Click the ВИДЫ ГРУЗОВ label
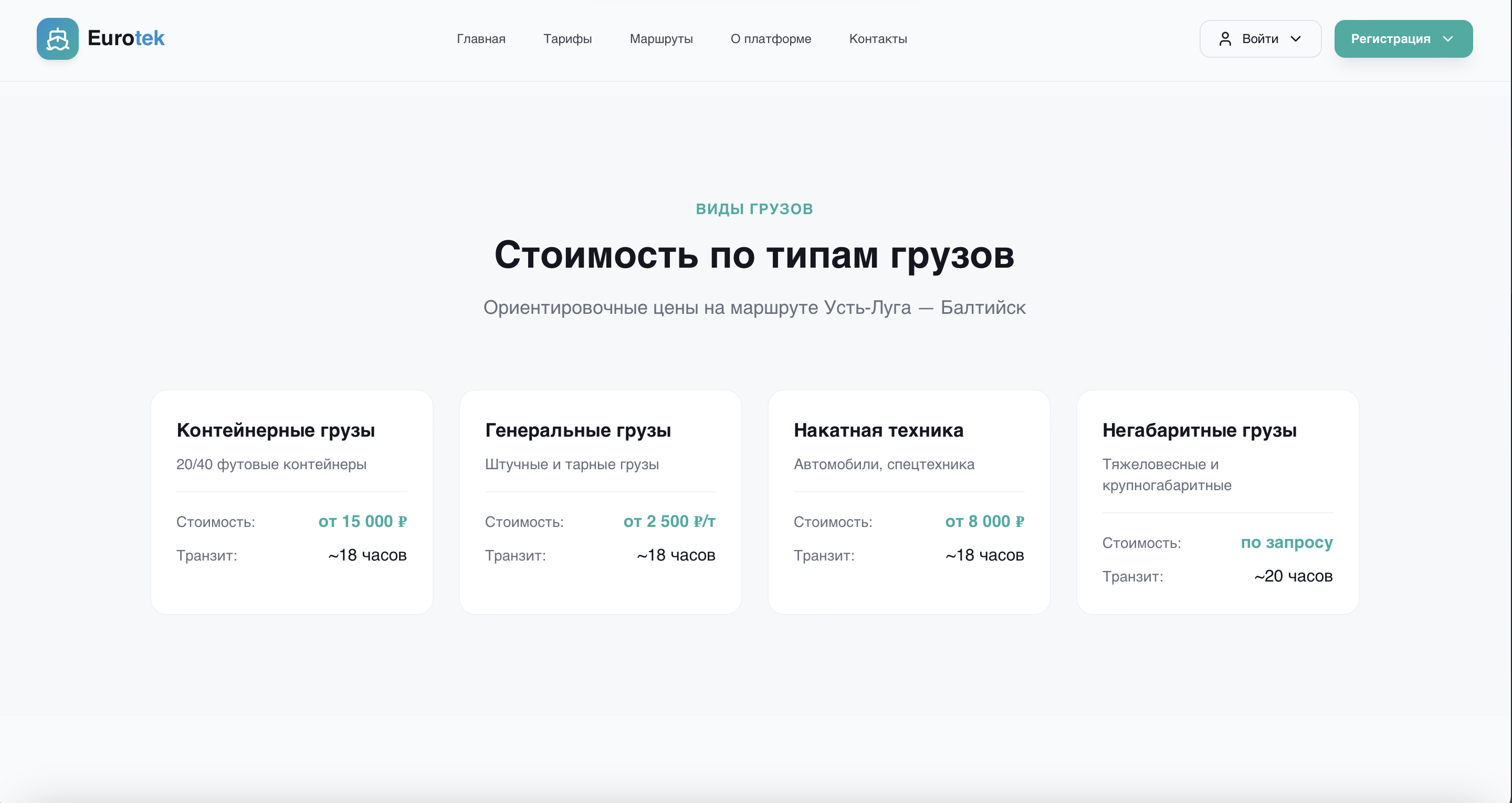The height and width of the screenshot is (803, 1512). [x=755, y=208]
